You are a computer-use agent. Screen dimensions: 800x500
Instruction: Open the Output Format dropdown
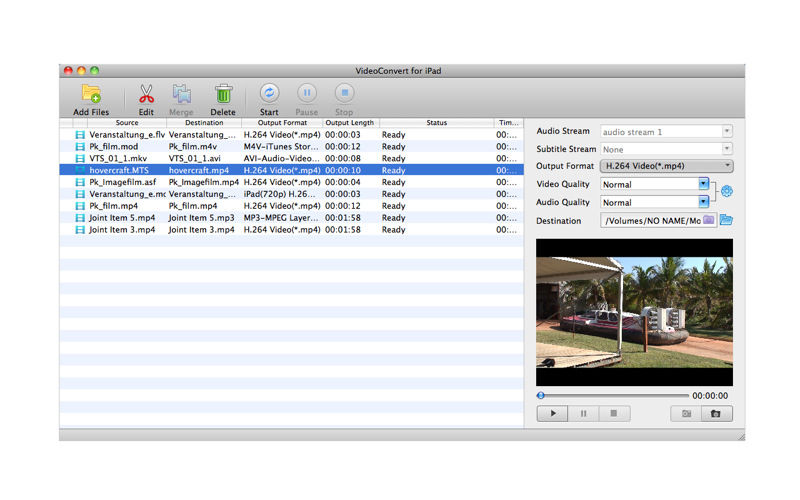(x=666, y=166)
